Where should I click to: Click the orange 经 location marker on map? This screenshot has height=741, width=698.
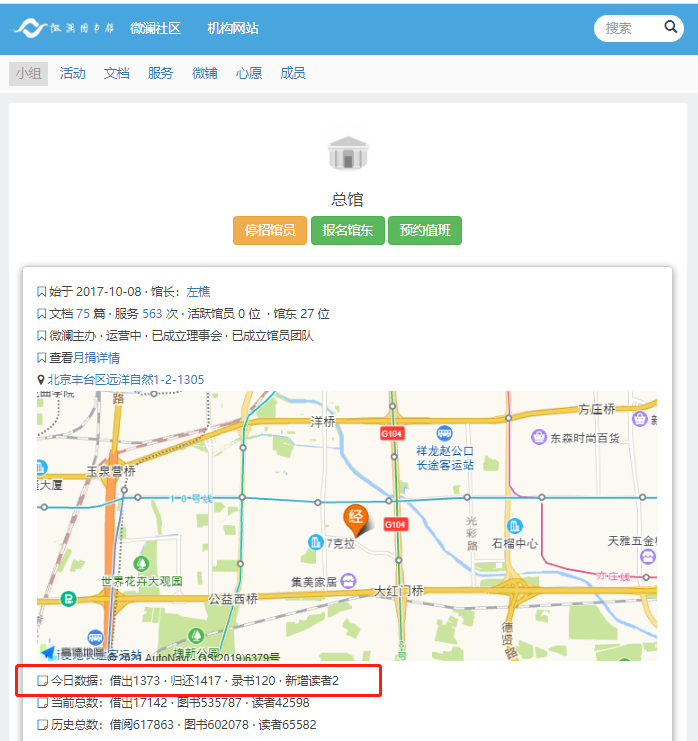pyautogui.click(x=356, y=518)
